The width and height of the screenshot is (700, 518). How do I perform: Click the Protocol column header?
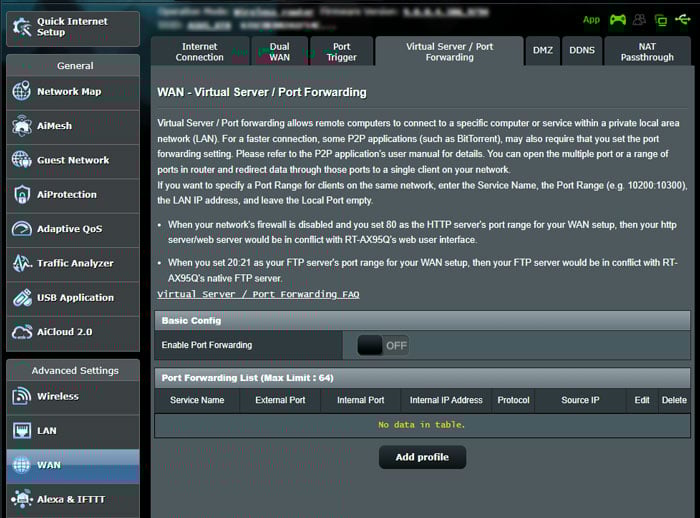(513, 400)
